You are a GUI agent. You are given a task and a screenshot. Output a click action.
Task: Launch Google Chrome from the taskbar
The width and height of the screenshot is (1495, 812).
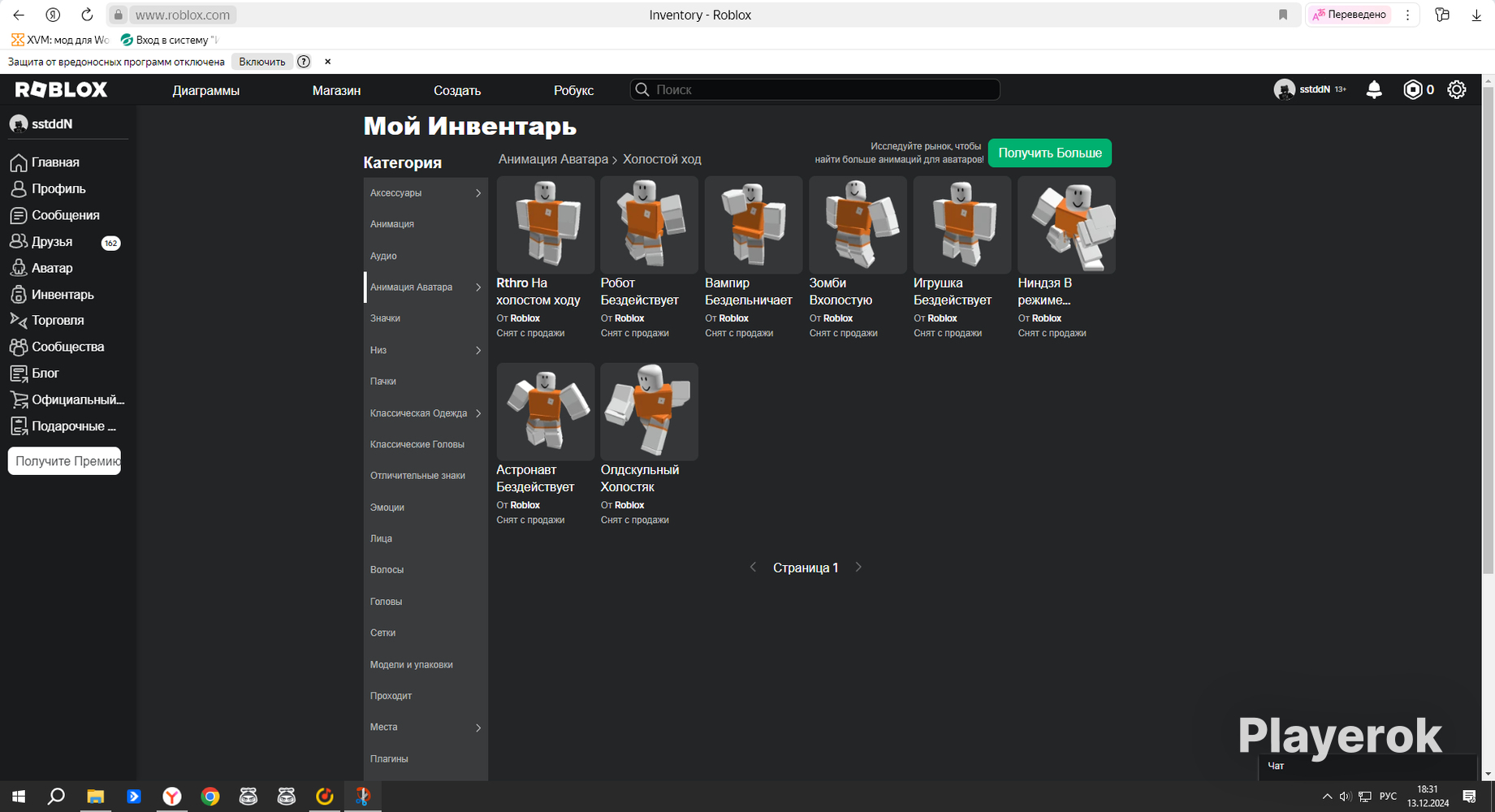210,797
